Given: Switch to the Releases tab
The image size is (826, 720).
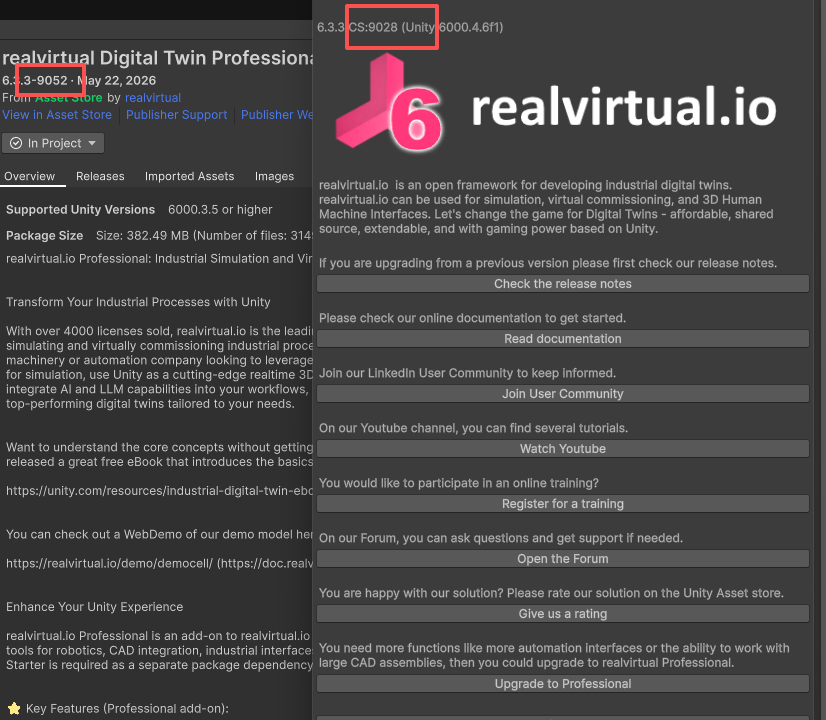Looking at the screenshot, I should click(x=100, y=176).
